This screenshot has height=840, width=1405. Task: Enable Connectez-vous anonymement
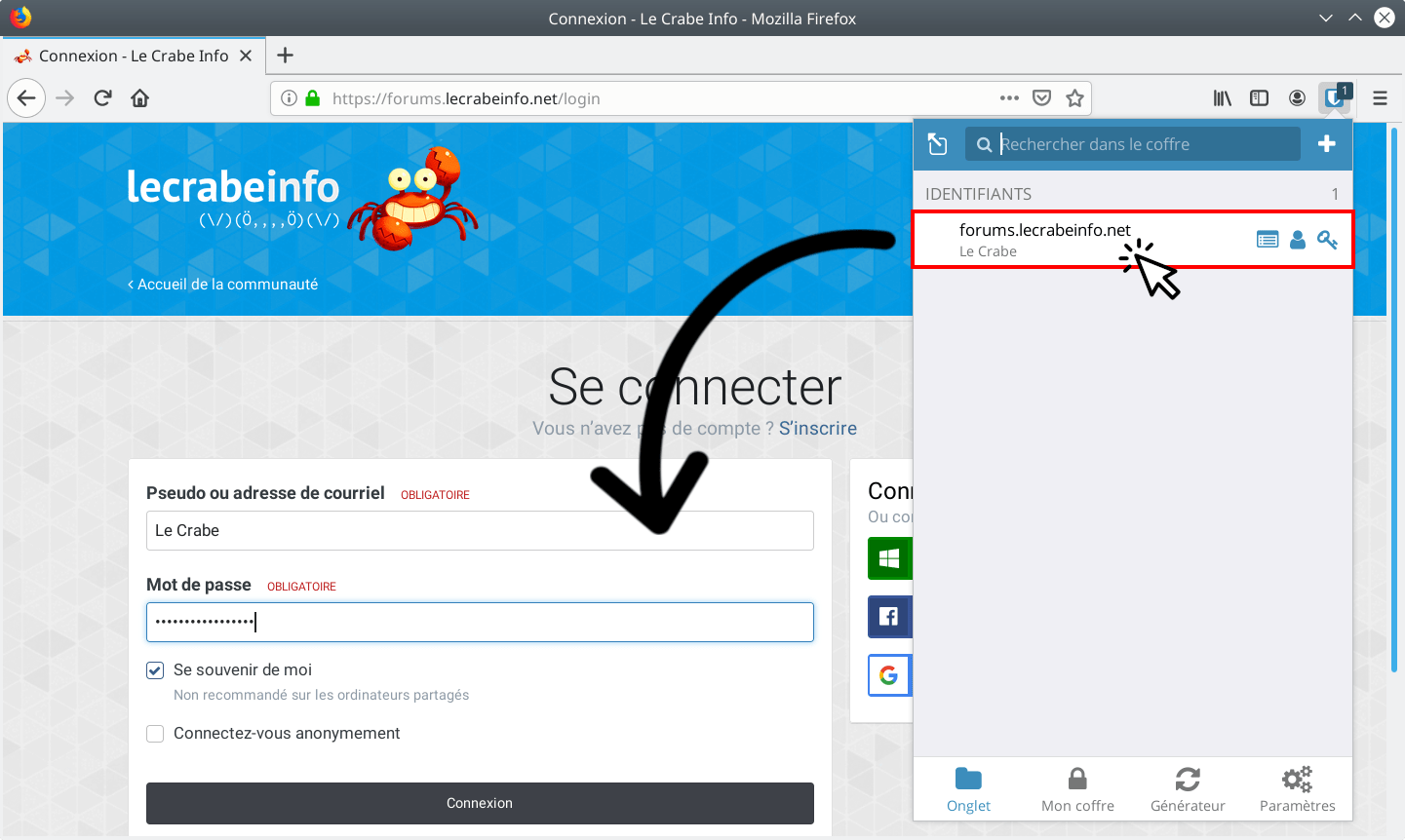(x=155, y=734)
